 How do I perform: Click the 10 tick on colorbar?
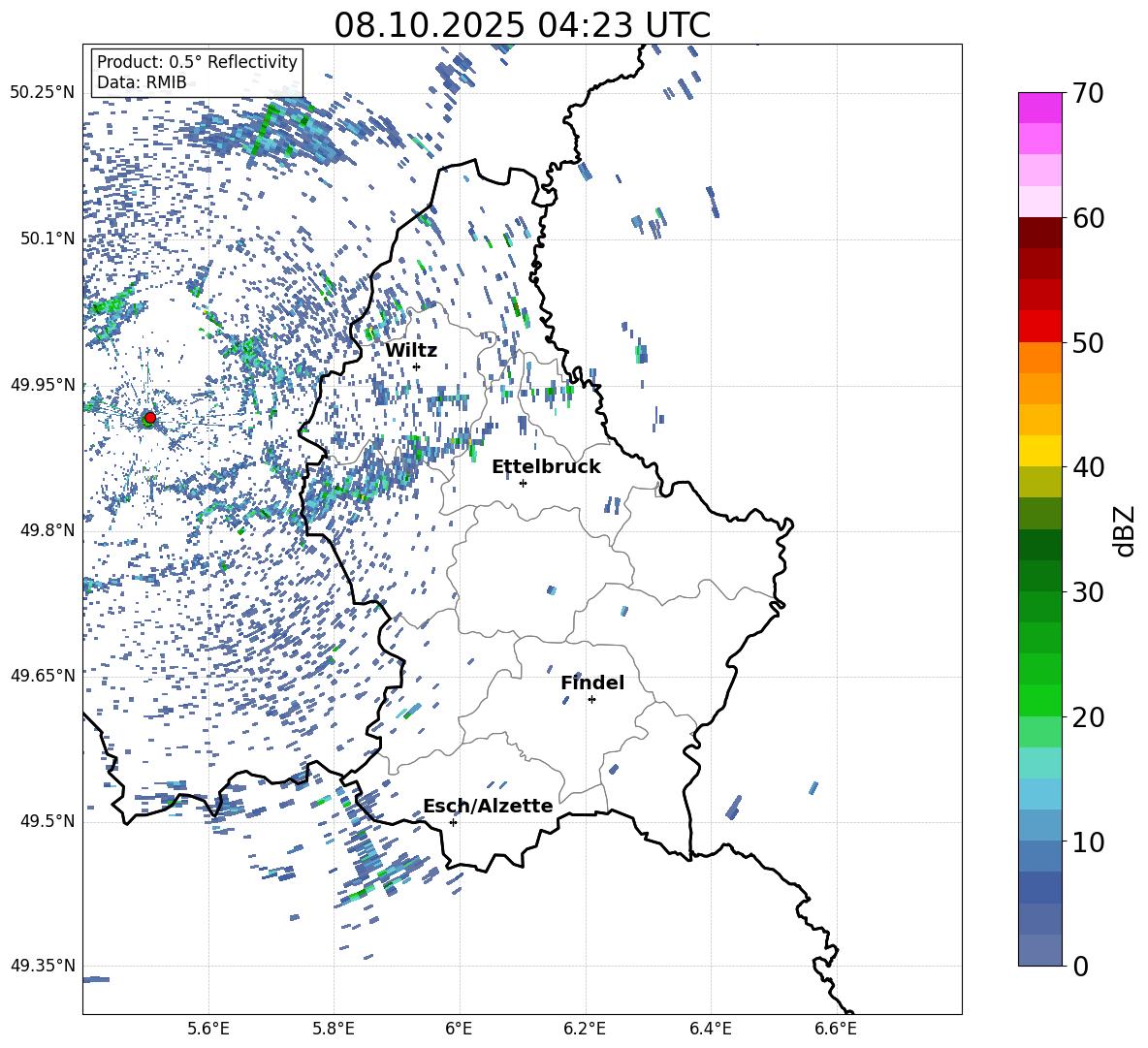tap(1087, 842)
